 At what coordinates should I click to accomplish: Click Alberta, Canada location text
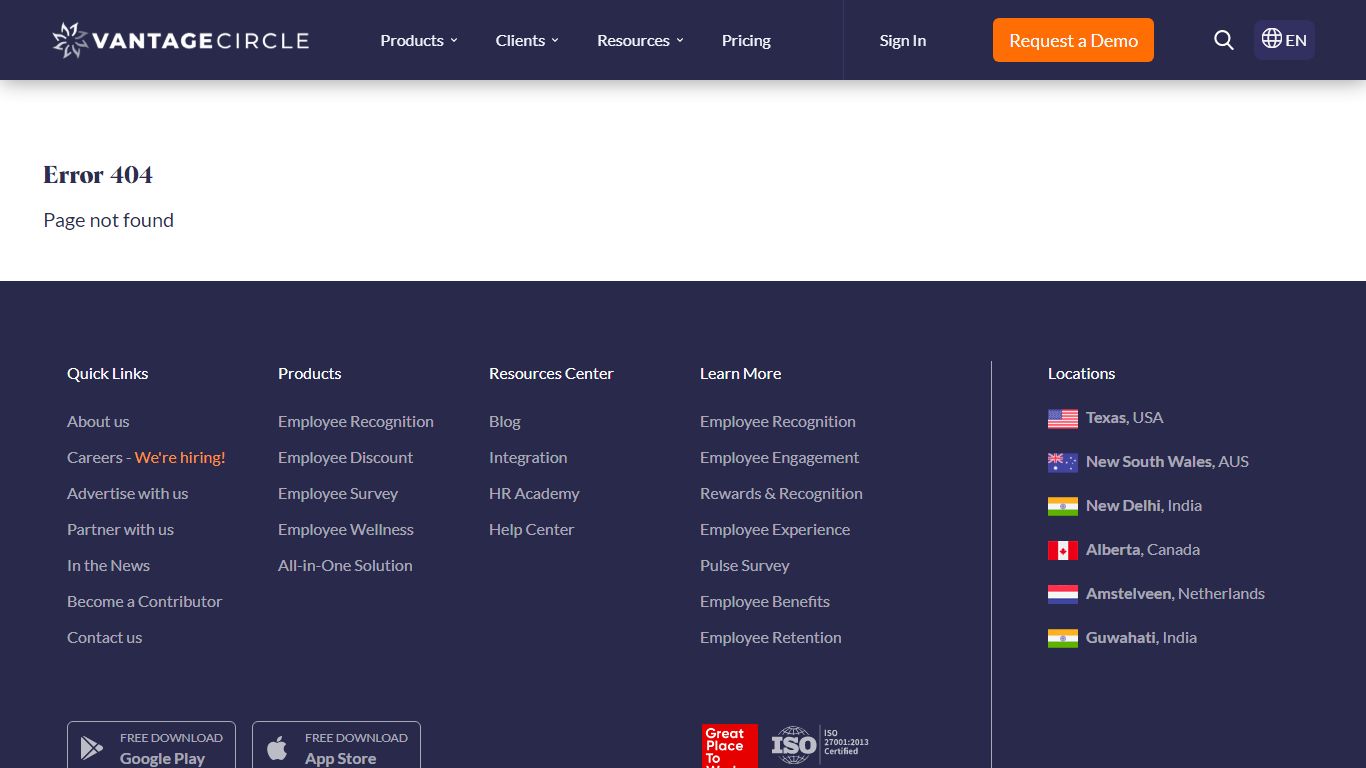pos(1143,549)
